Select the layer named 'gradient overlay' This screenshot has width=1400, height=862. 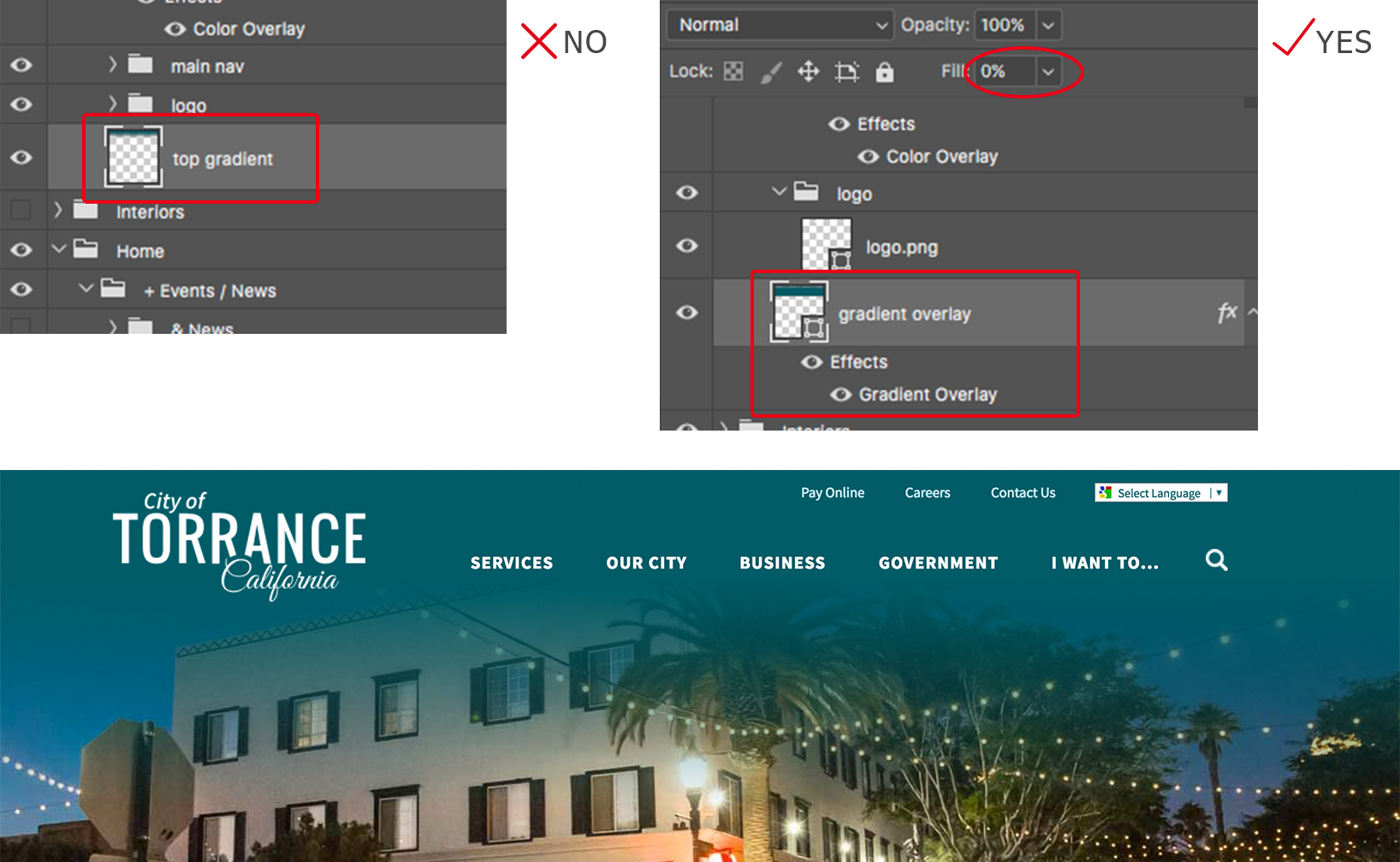coord(905,314)
